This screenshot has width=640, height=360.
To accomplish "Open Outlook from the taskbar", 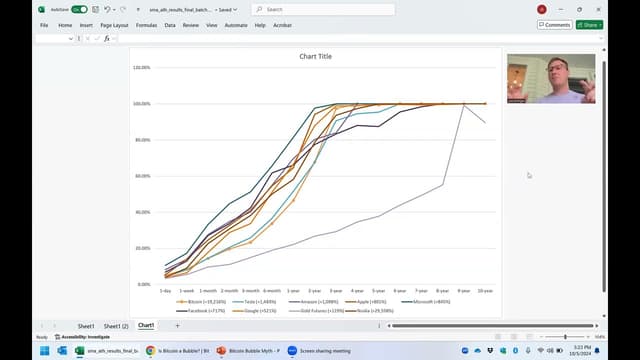I will [x=62, y=351].
